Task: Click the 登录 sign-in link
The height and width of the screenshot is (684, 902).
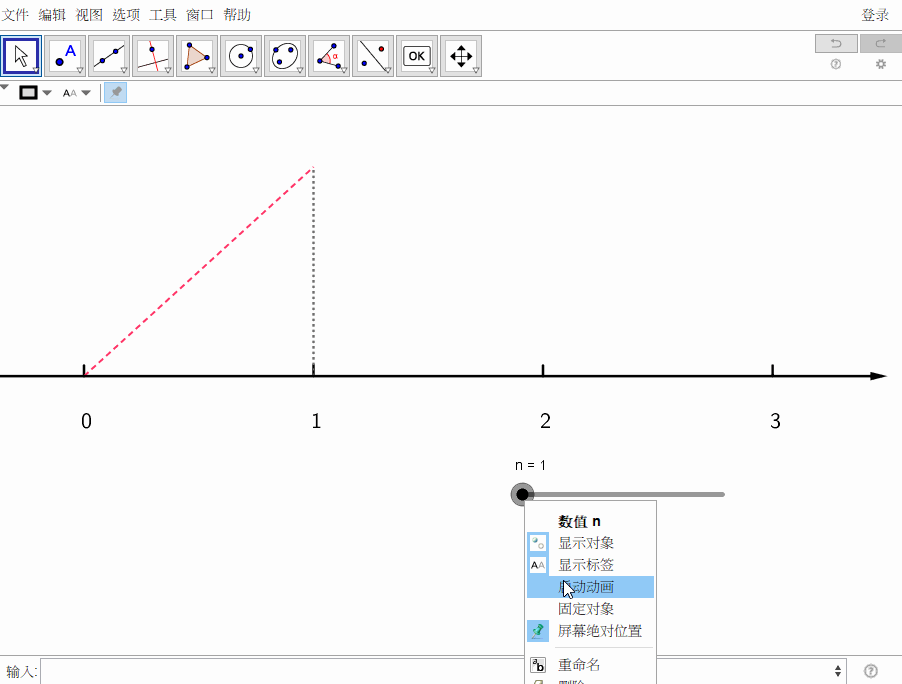Action: click(875, 15)
